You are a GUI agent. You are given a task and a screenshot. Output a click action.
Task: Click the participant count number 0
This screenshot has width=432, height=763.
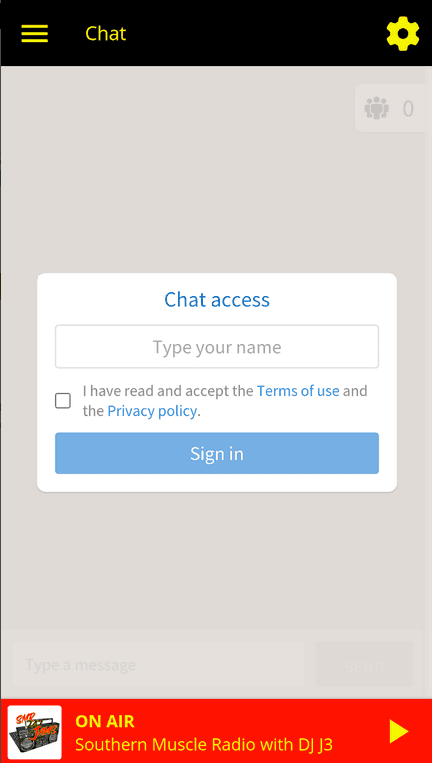pyautogui.click(x=408, y=109)
